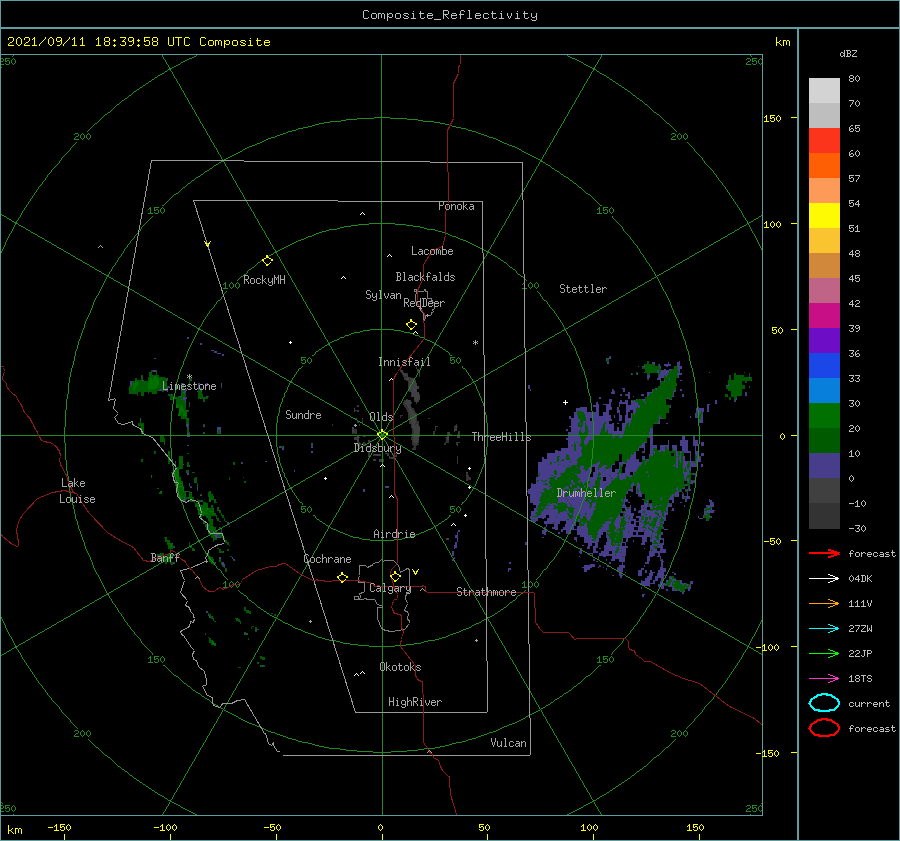Click the cyan current ellipse icon

point(824,703)
